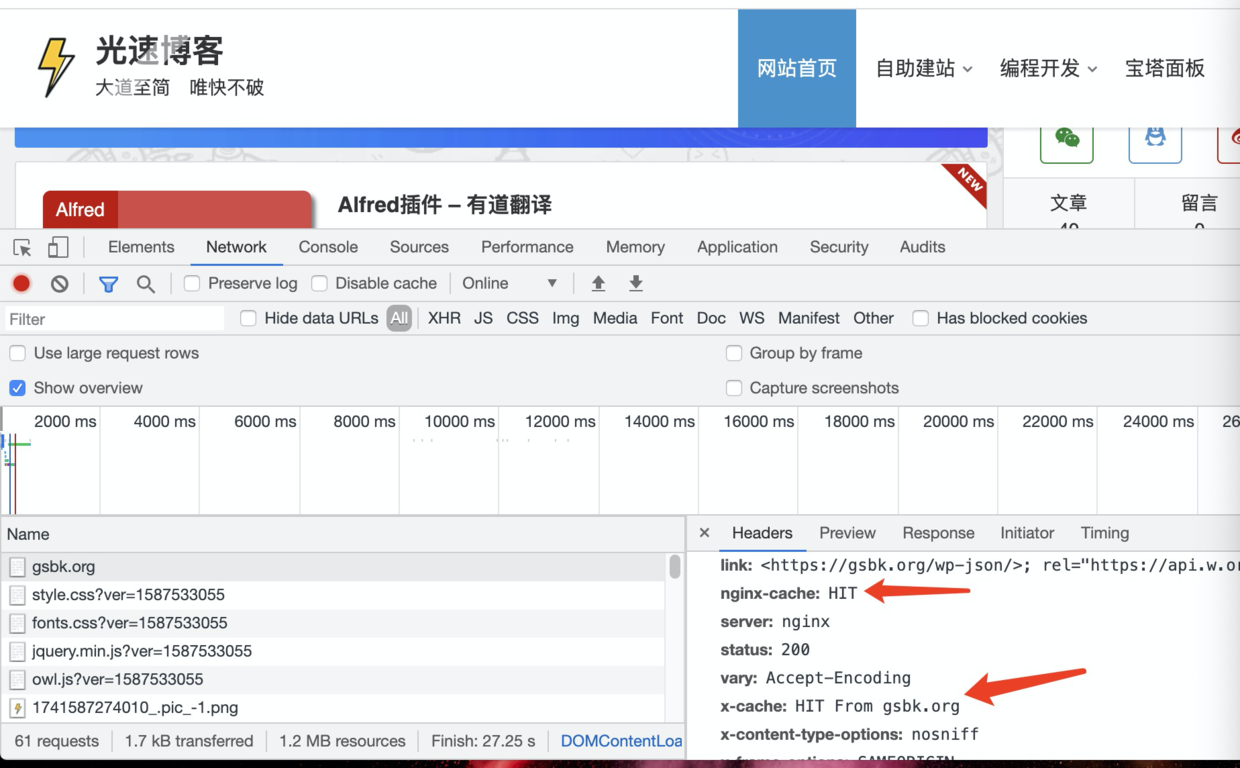Click the record network log button

click(21, 283)
